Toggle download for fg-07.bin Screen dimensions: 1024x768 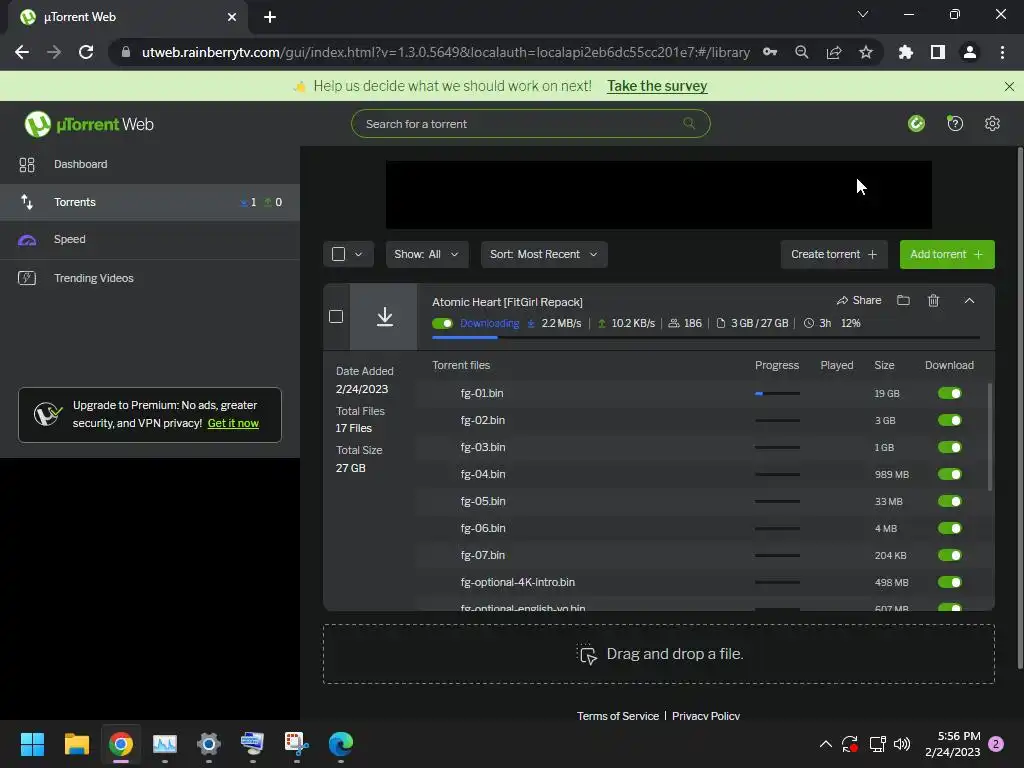tap(950, 555)
